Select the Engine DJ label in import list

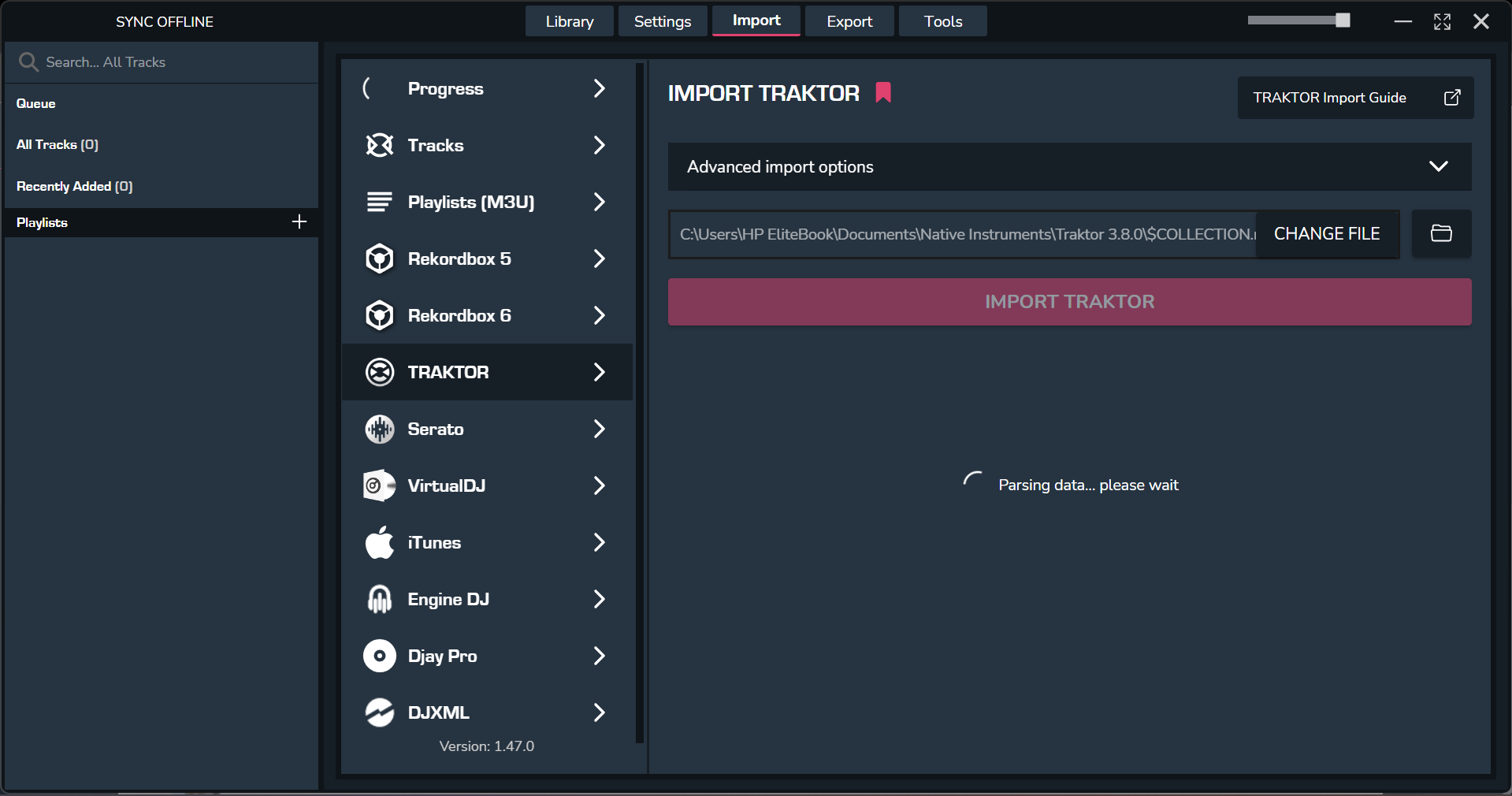(448, 600)
